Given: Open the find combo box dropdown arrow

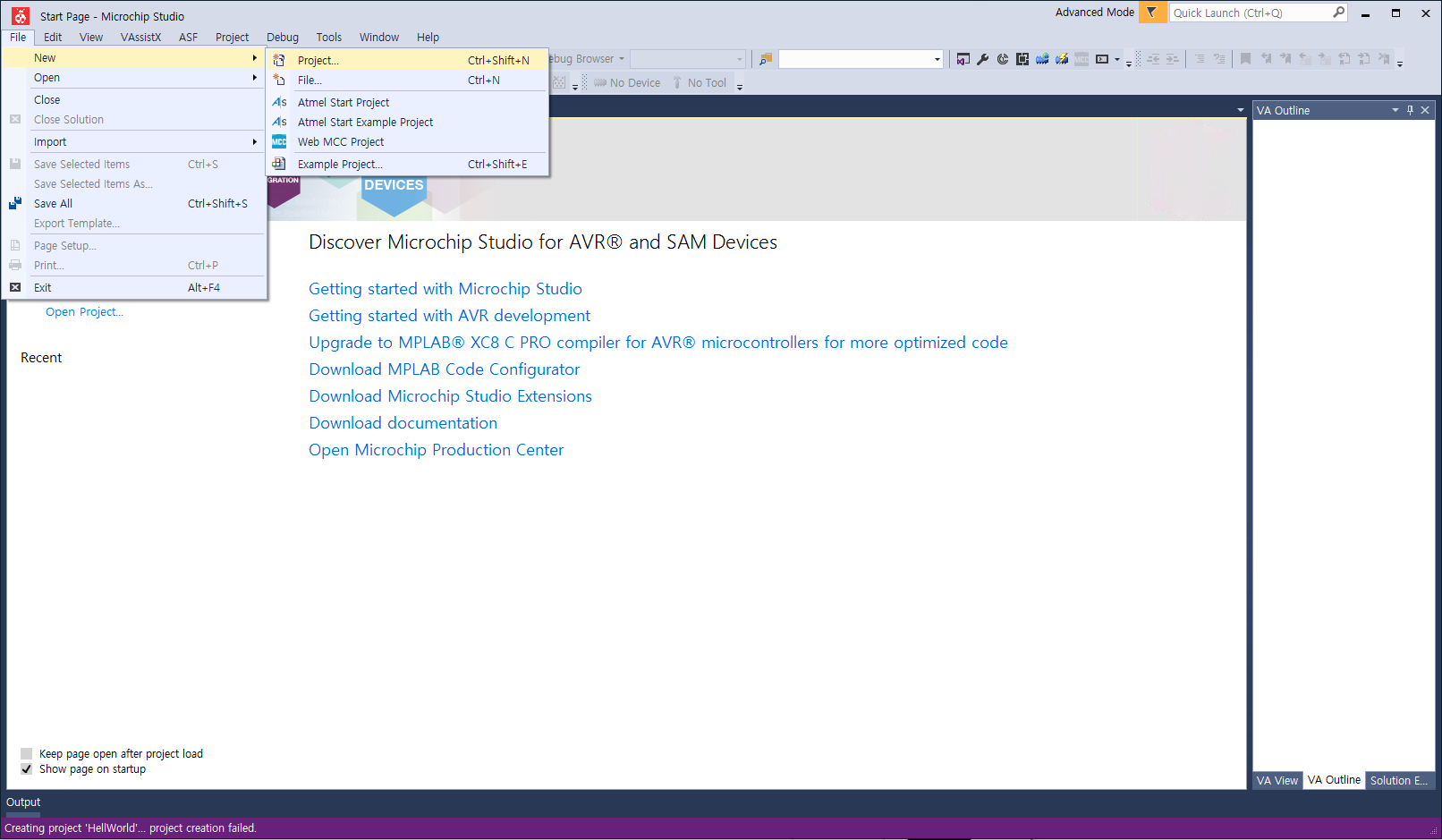Looking at the screenshot, I should [x=937, y=59].
